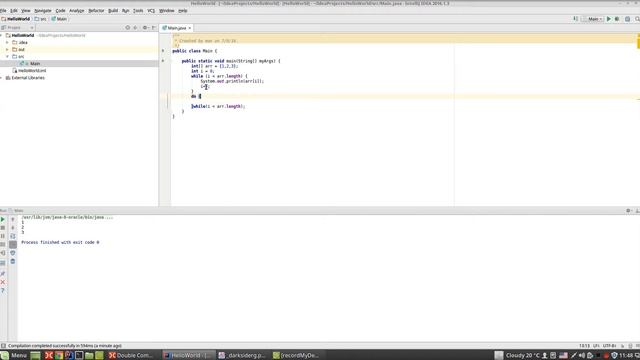
Task: Click the taskbar volume icon
Action: pos(582,356)
